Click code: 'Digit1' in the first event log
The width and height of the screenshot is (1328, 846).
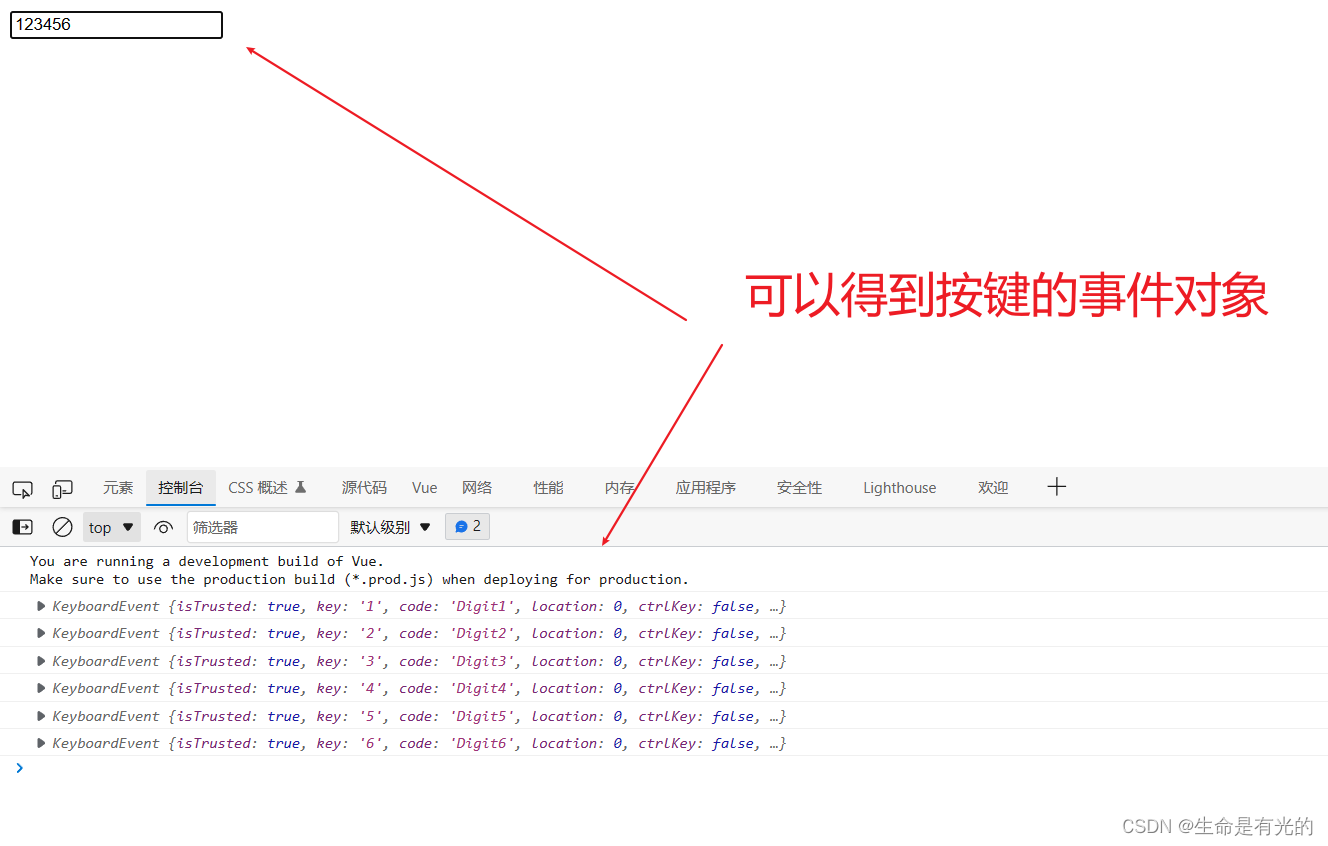[456, 606]
